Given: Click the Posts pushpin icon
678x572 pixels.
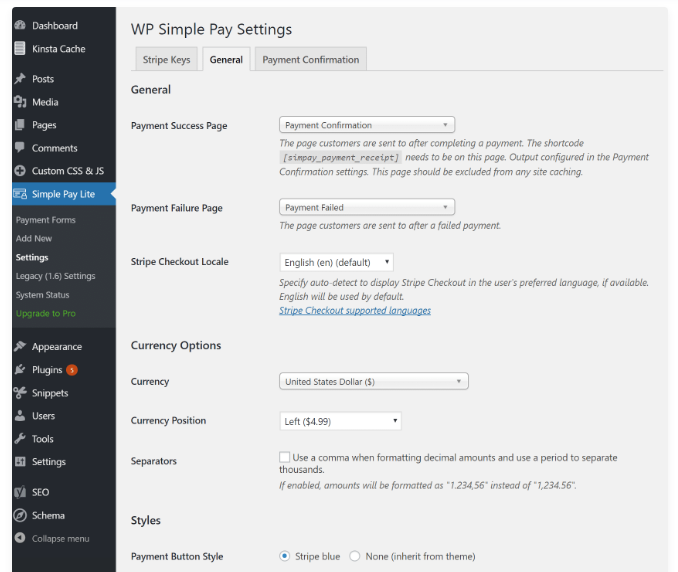Looking at the screenshot, I should pyautogui.click(x=20, y=79).
